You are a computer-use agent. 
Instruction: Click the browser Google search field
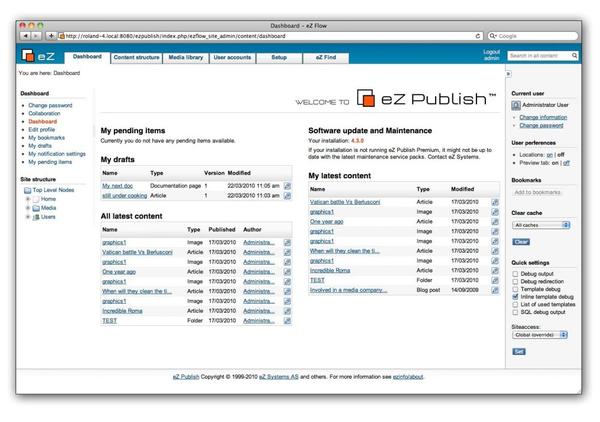(x=533, y=36)
